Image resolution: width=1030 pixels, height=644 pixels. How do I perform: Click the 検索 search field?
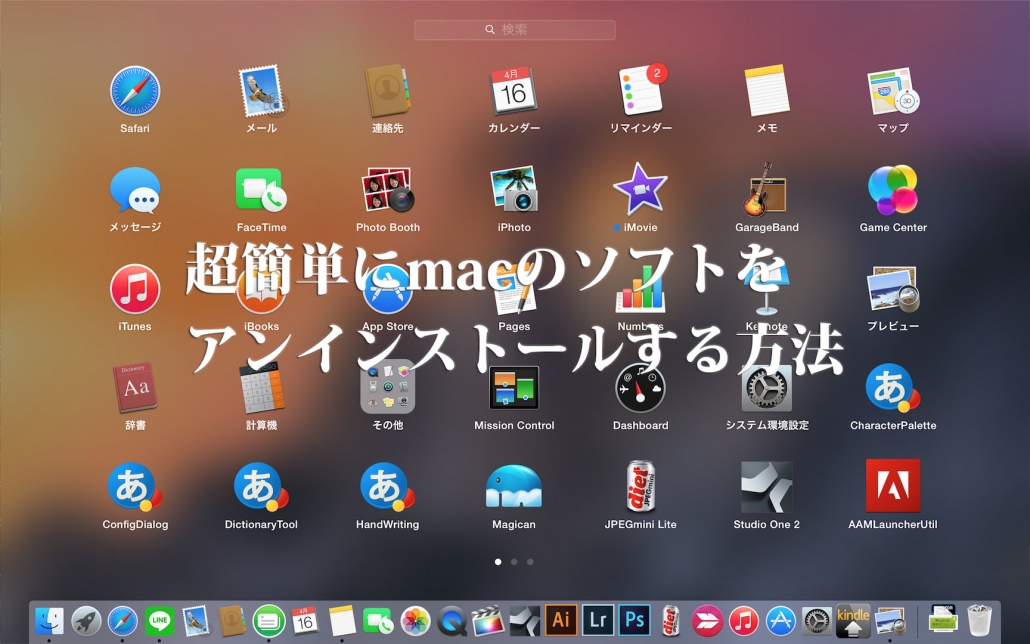pyautogui.click(x=515, y=30)
